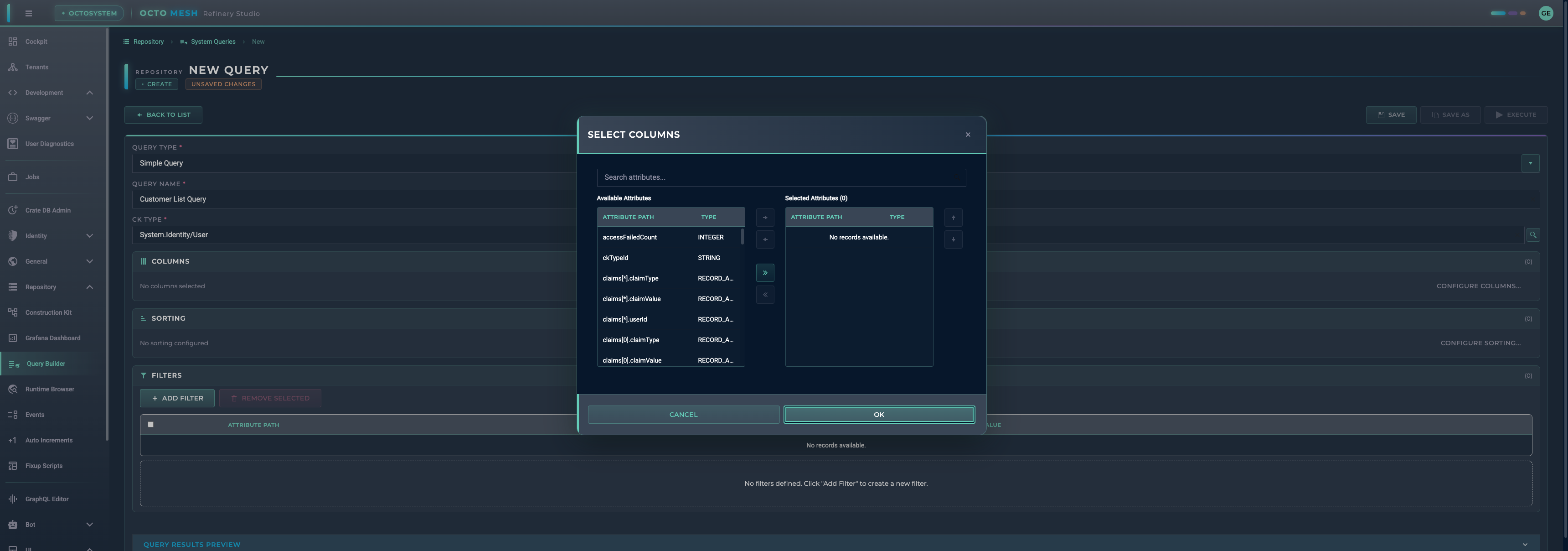Select Runtime Browser from the sidebar
1568x551 pixels.
click(49, 389)
